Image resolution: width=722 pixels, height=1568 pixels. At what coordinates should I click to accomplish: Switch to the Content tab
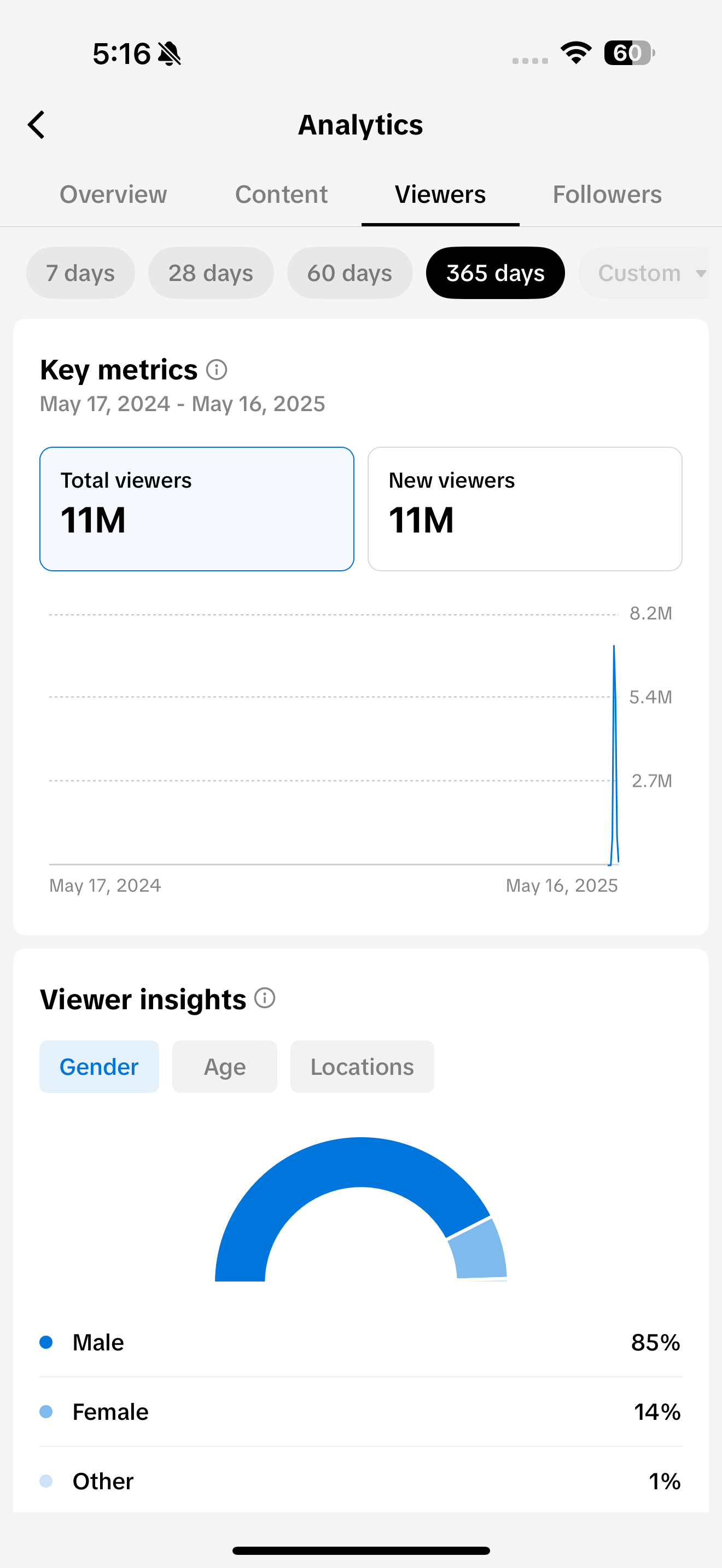pos(281,194)
